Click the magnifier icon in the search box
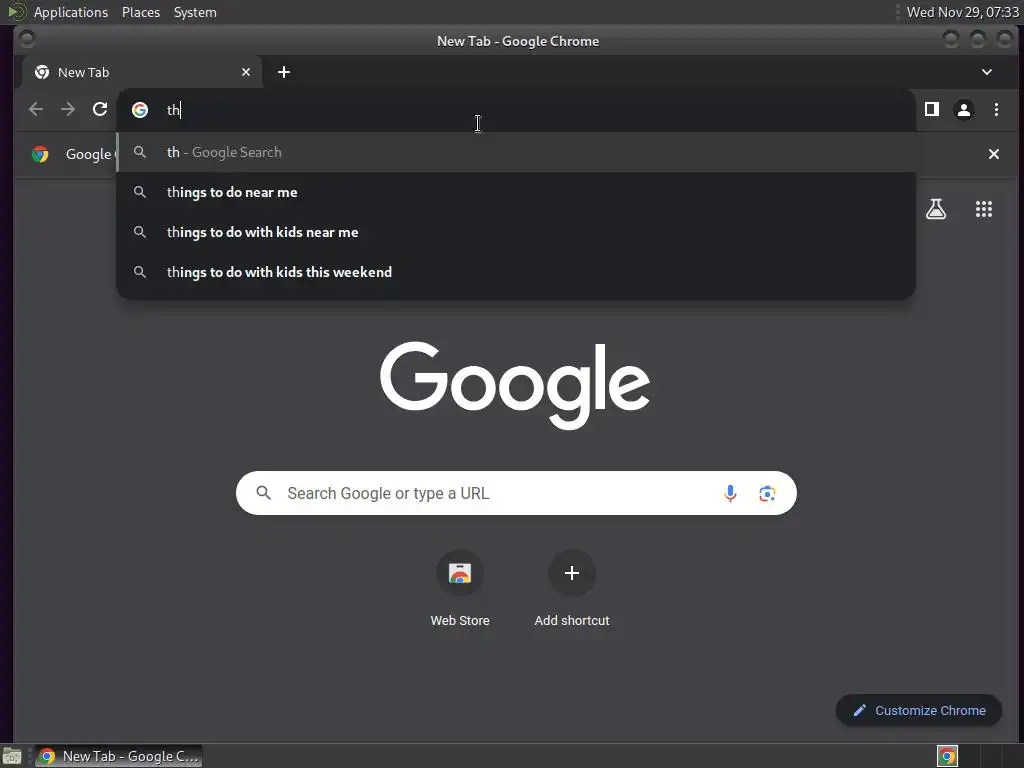1024x768 pixels. click(x=263, y=493)
